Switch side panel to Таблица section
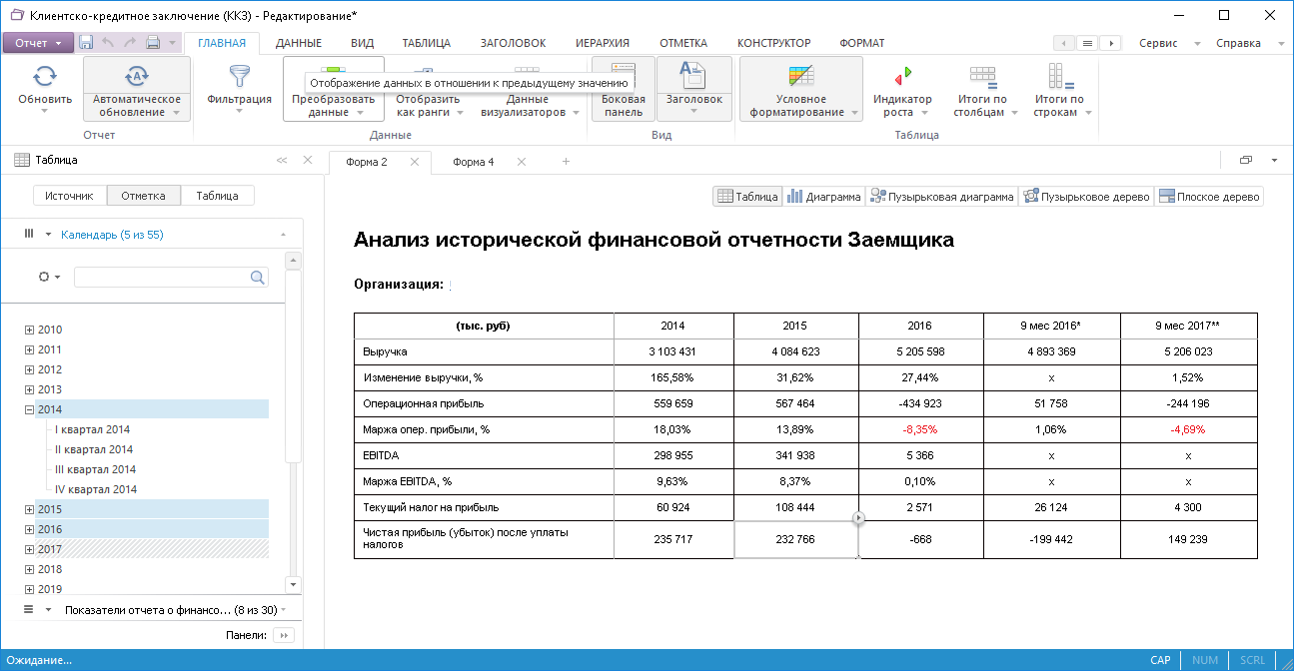This screenshot has height=671, width=1294. [x=217, y=196]
